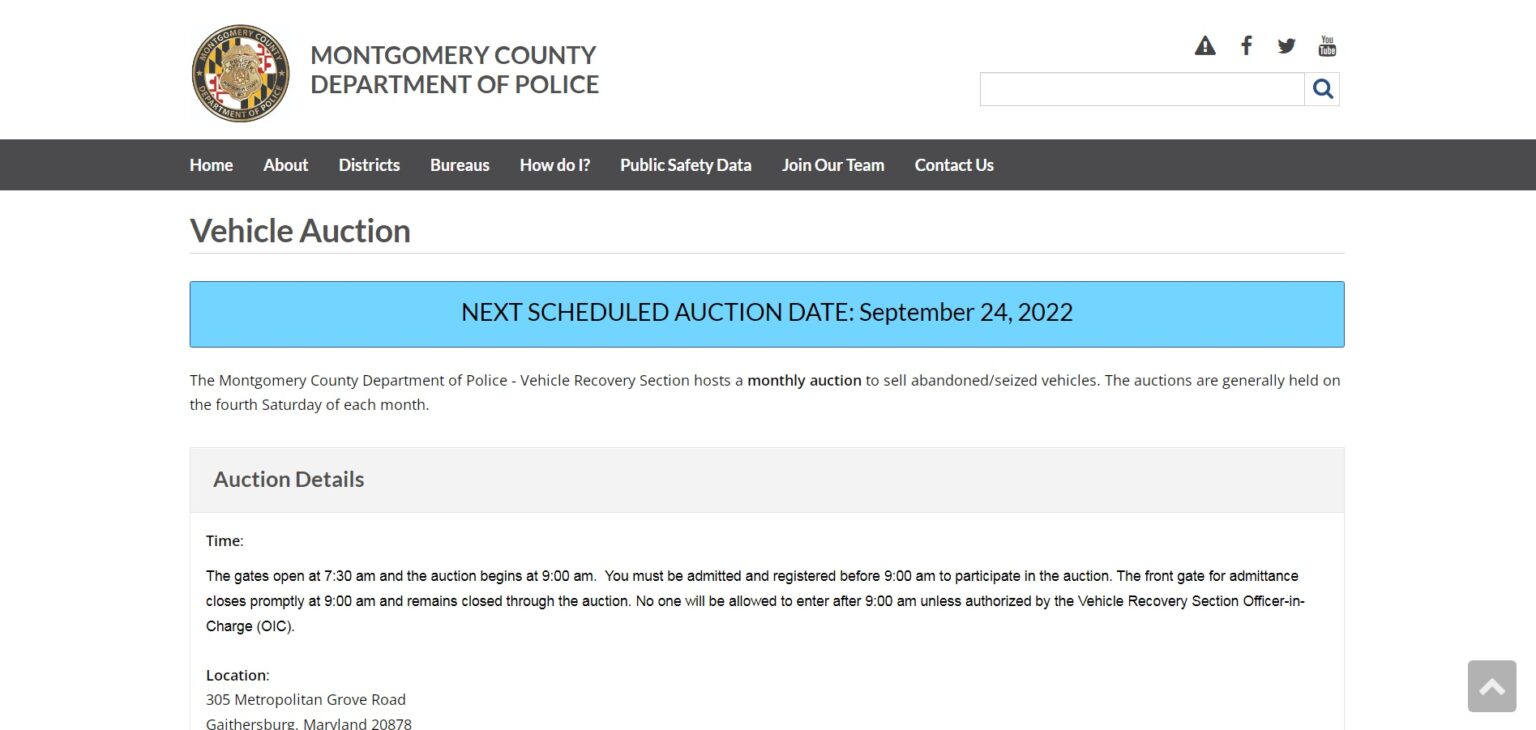Open the About menu

pyautogui.click(x=285, y=165)
